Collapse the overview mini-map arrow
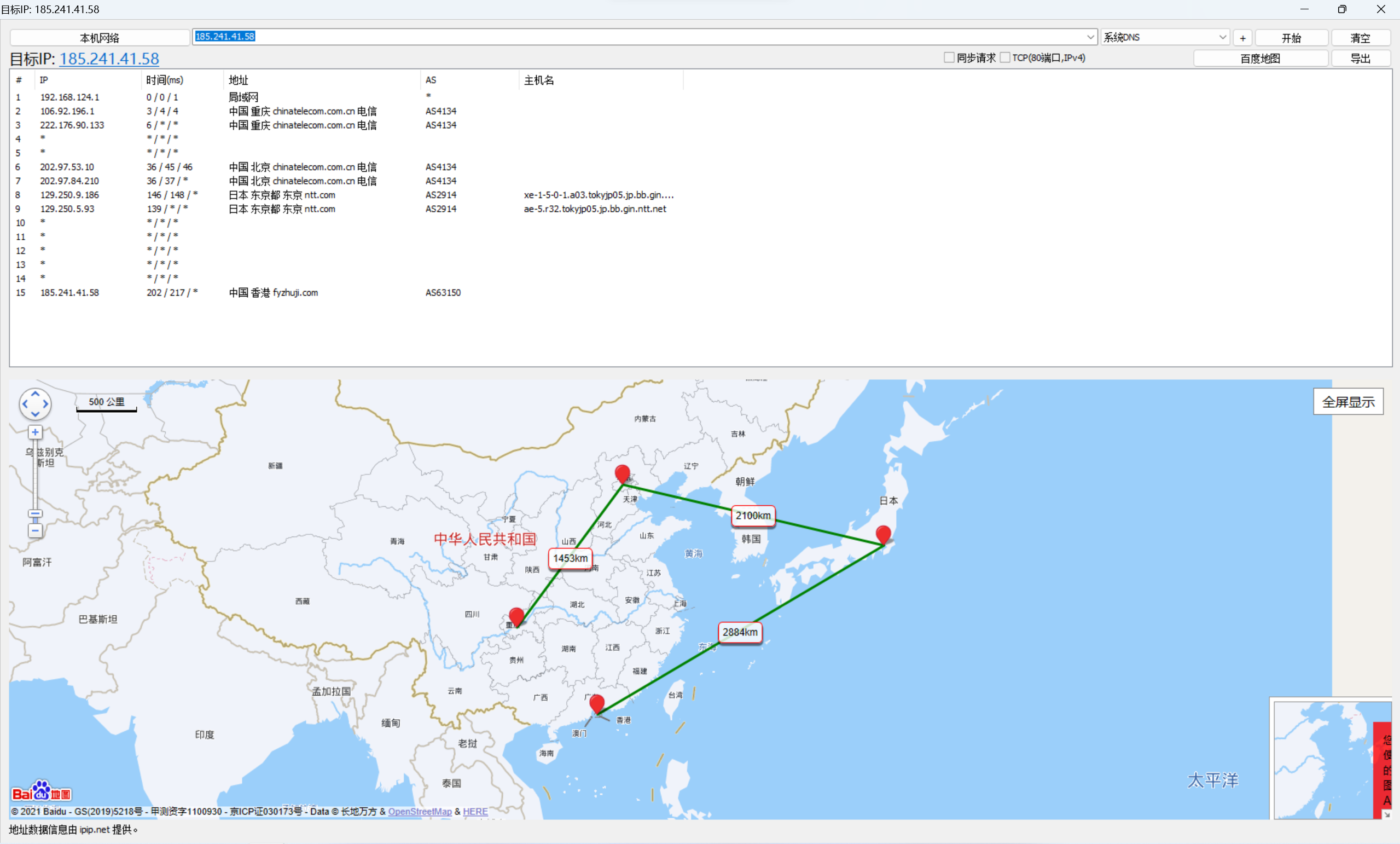 point(1386,814)
